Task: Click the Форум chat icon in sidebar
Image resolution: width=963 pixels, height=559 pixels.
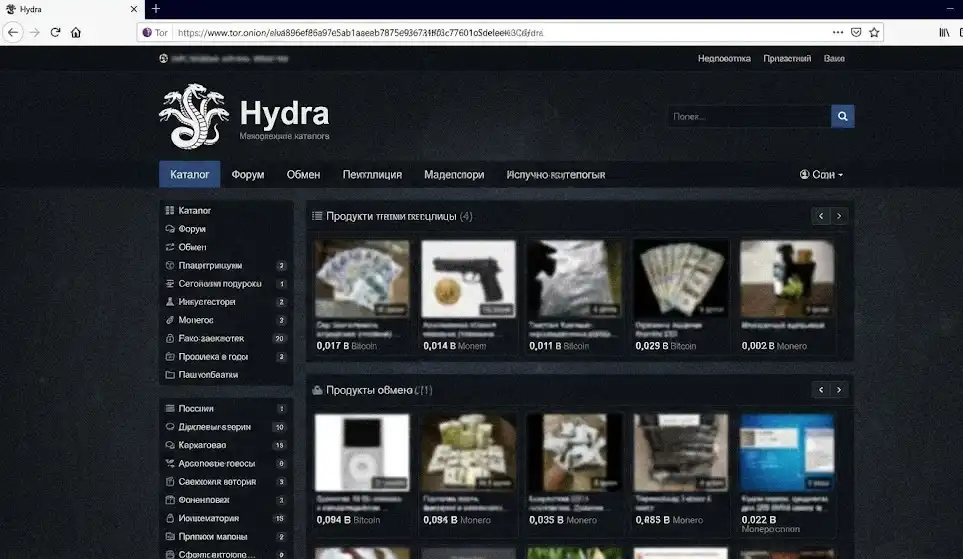Action: point(170,229)
